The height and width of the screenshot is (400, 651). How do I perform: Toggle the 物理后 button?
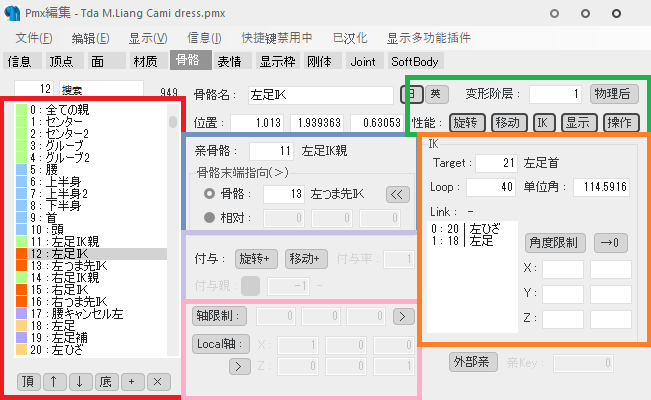[612, 94]
